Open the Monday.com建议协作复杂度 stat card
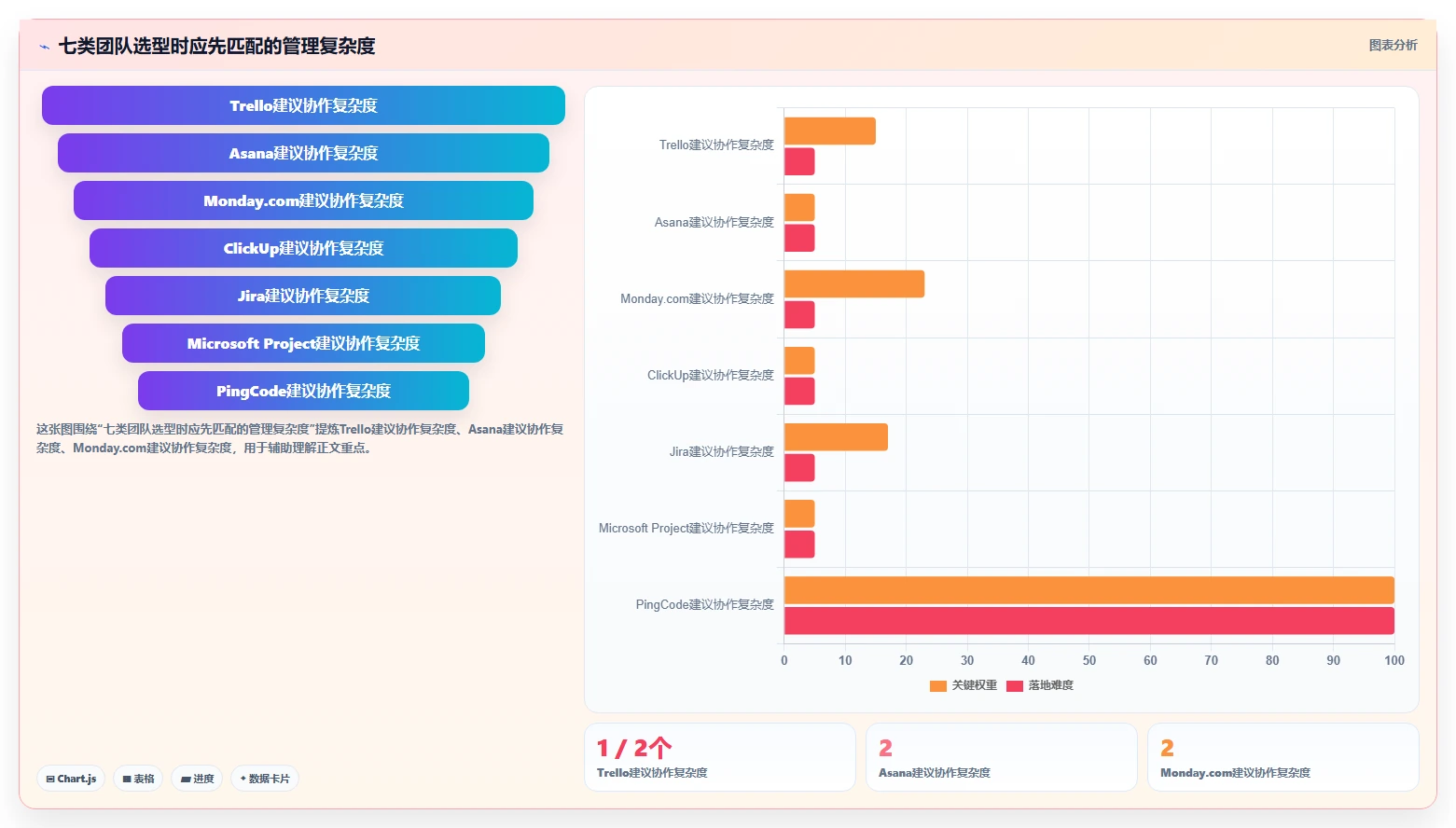 coord(1283,757)
